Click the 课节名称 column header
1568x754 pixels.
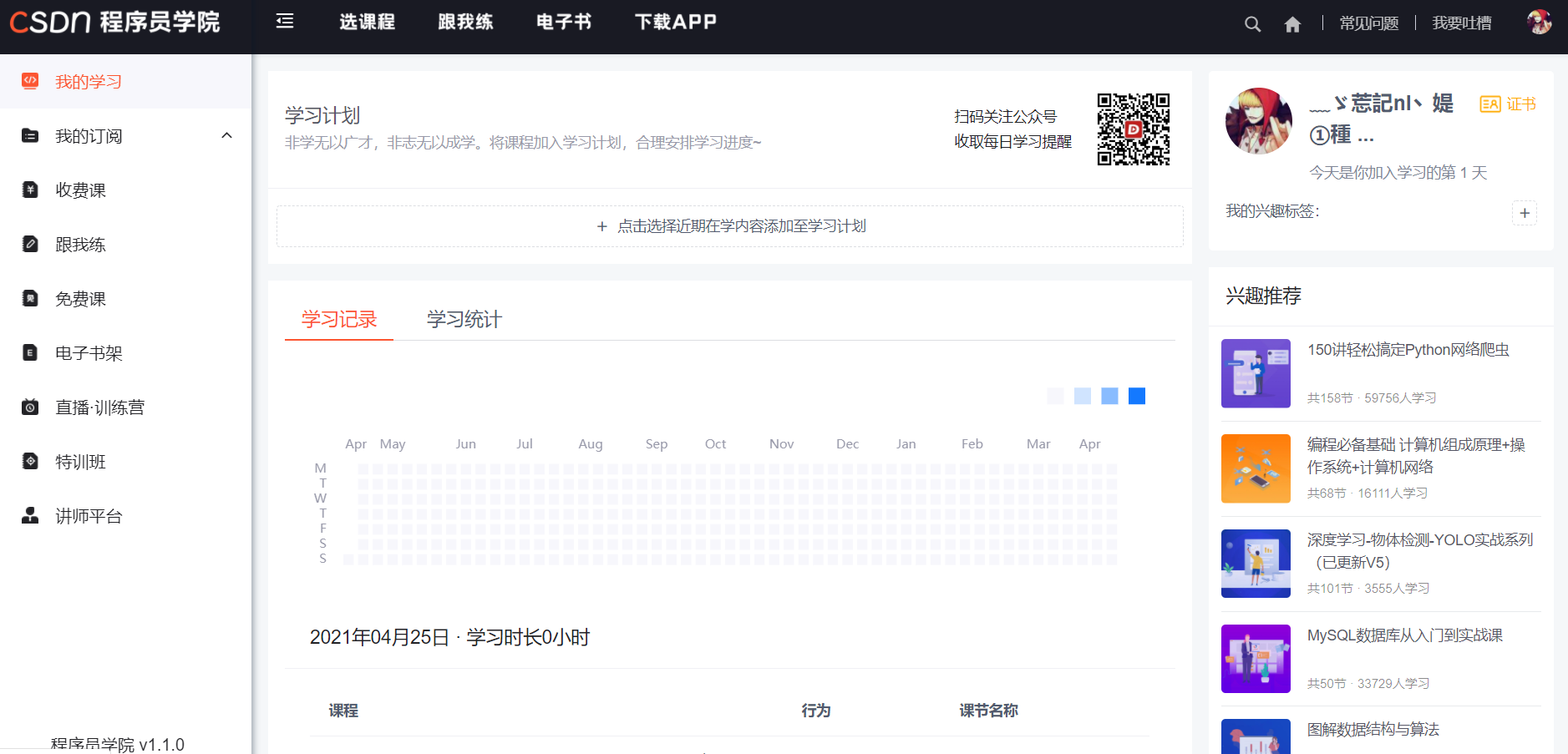pos(989,711)
